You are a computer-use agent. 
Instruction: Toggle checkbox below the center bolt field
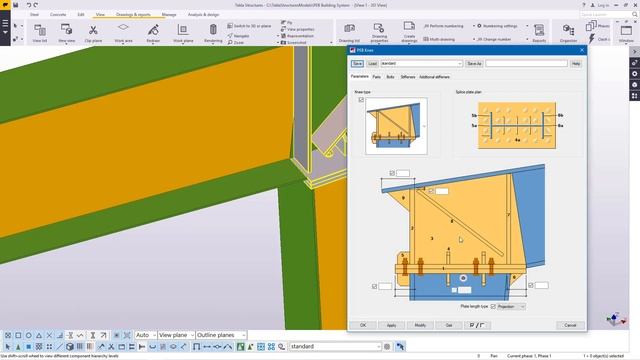[454, 290]
